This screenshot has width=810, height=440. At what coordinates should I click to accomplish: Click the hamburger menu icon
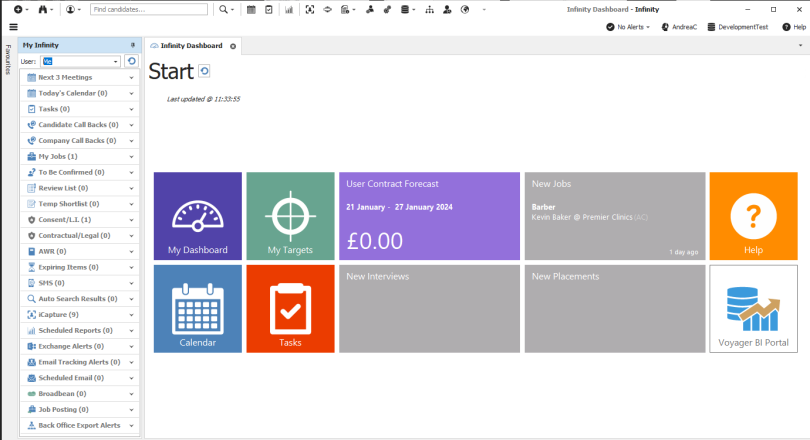[13, 27]
